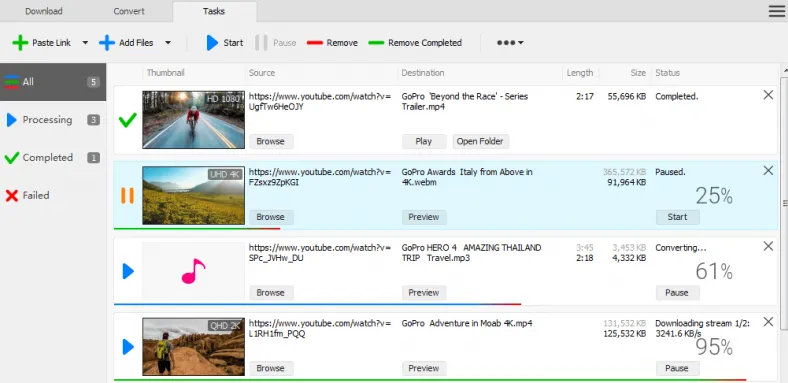Screen dimensions: 788x383
Task: Remove the Beyond the Race task with X
Action: (768, 95)
